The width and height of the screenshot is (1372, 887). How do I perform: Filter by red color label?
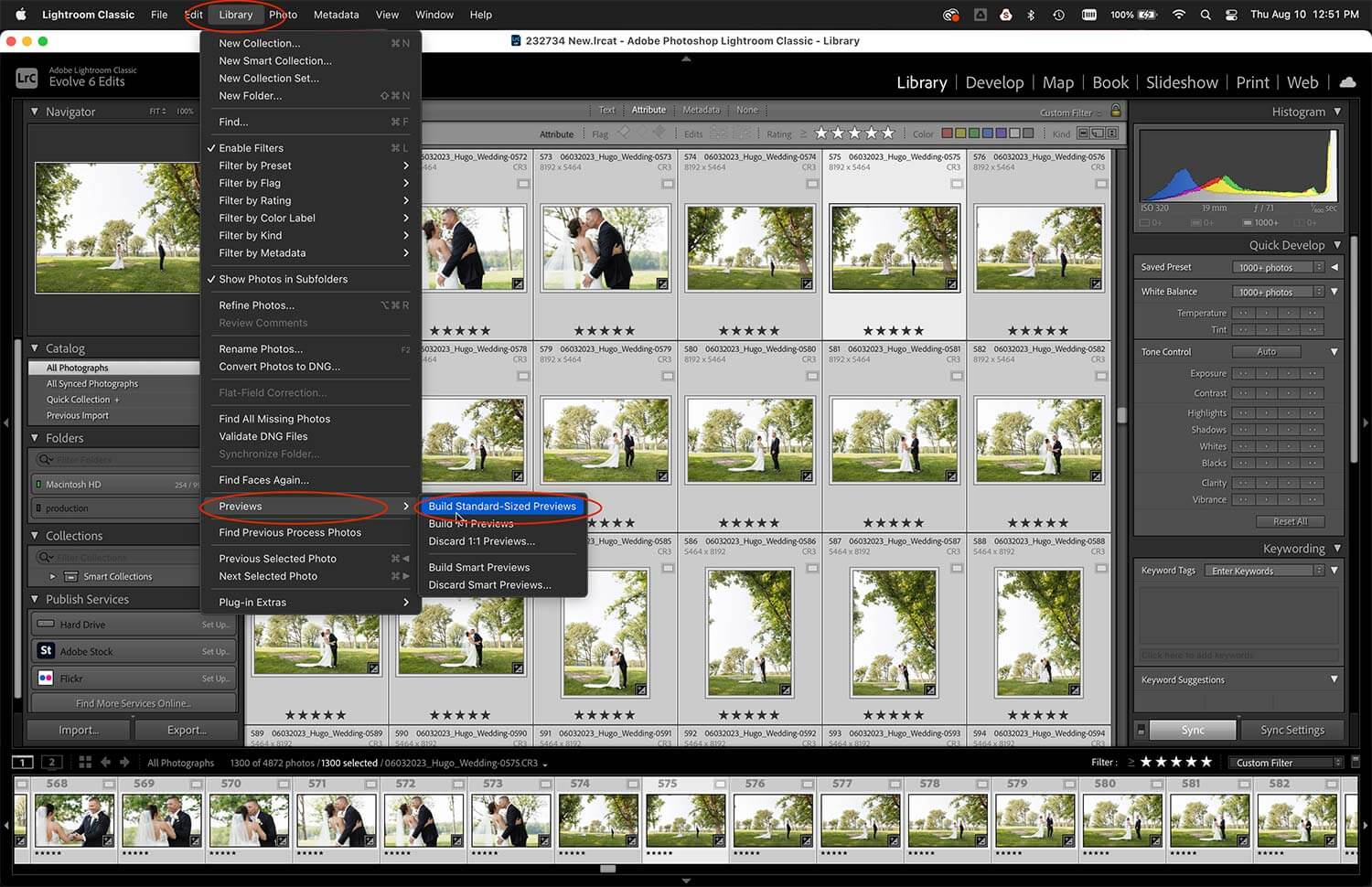coord(948,134)
